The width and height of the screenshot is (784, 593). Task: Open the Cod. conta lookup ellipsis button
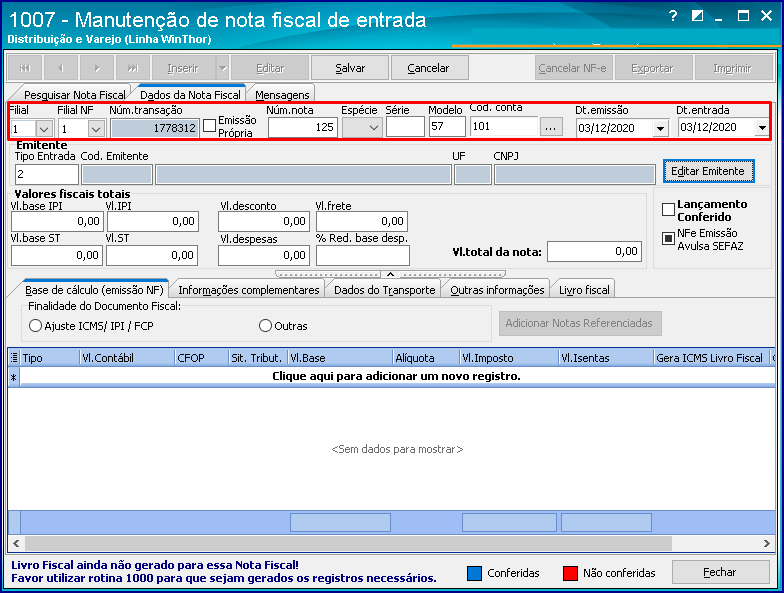click(550, 128)
